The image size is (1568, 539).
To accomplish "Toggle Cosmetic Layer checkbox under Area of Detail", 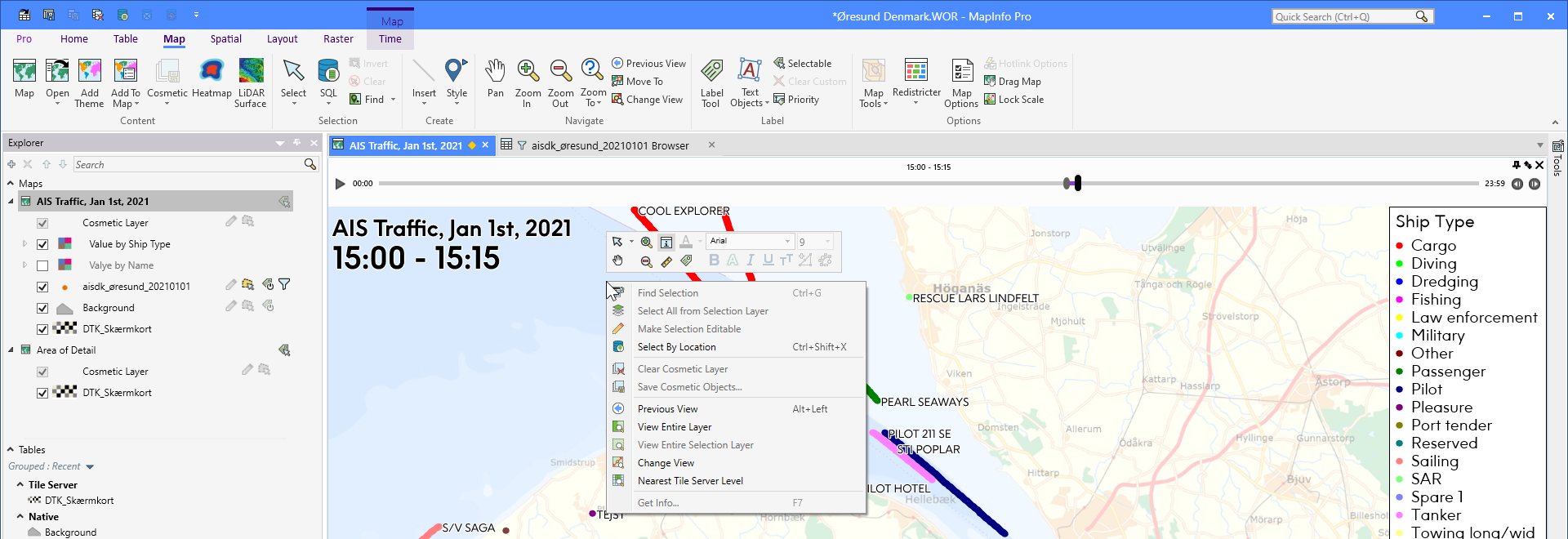I will (x=42, y=372).
